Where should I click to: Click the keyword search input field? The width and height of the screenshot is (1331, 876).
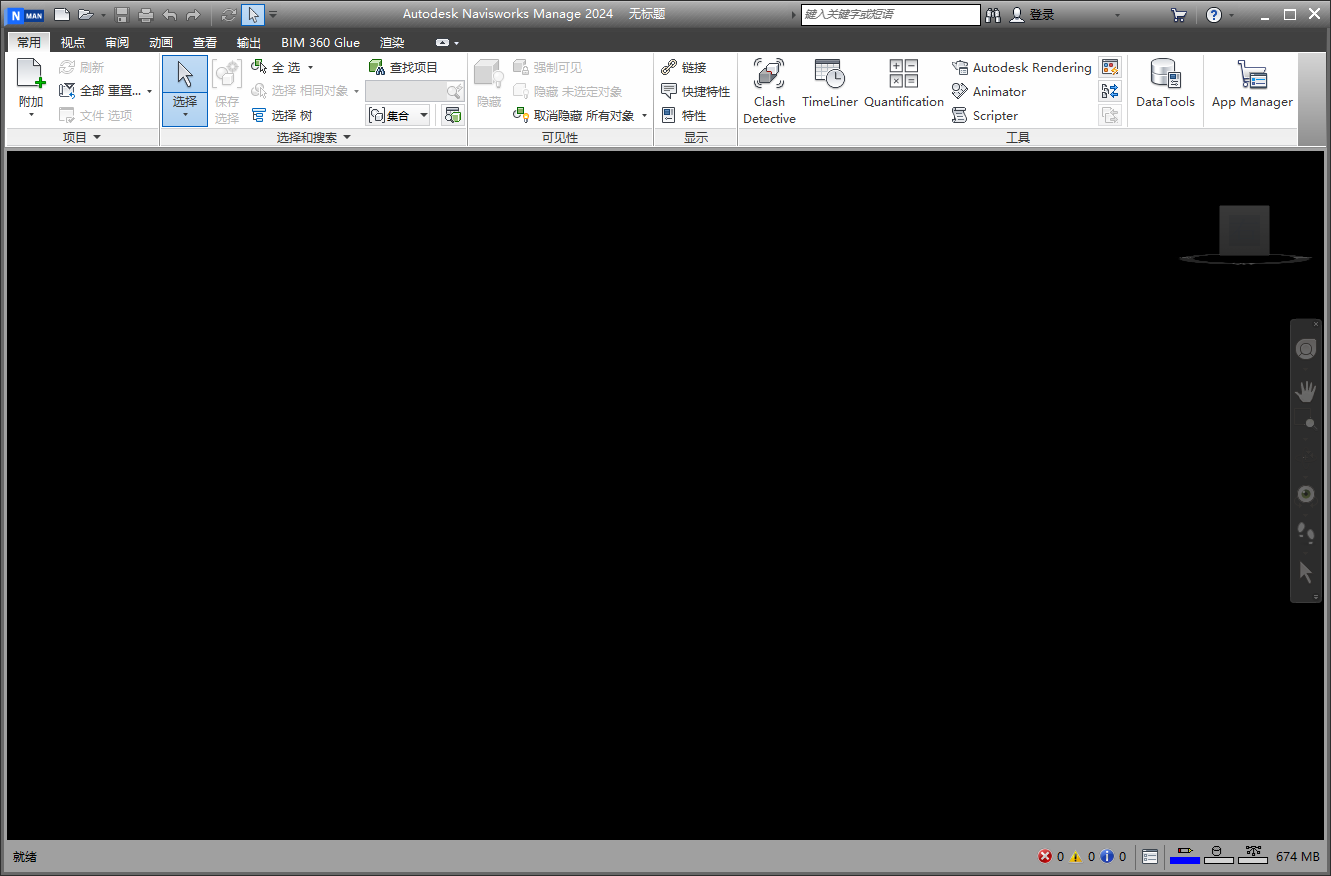pyautogui.click(x=890, y=15)
